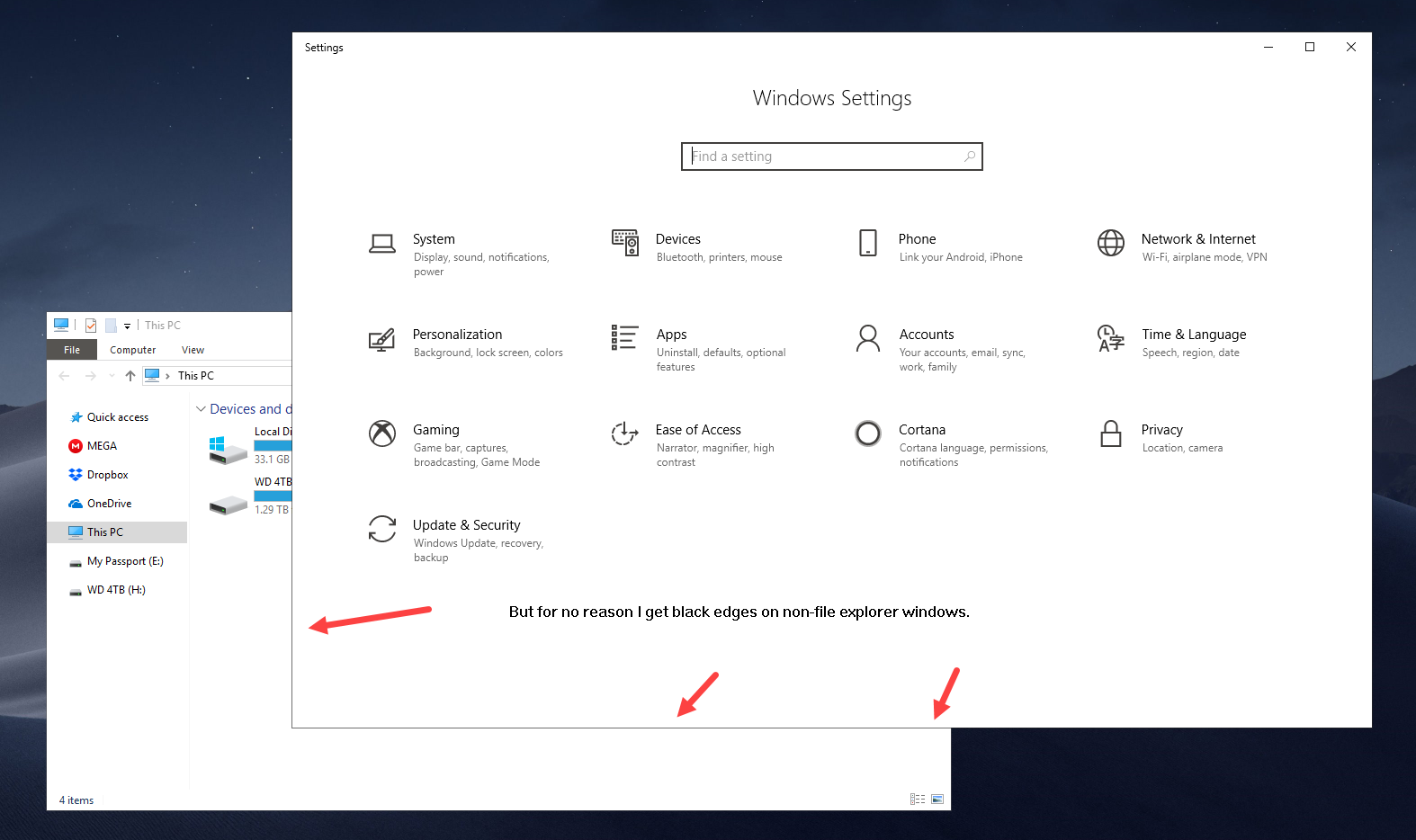Click the Forward arrow in File Explorer
Image resolution: width=1416 pixels, height=840 pixels.
[x=90, y=376]
